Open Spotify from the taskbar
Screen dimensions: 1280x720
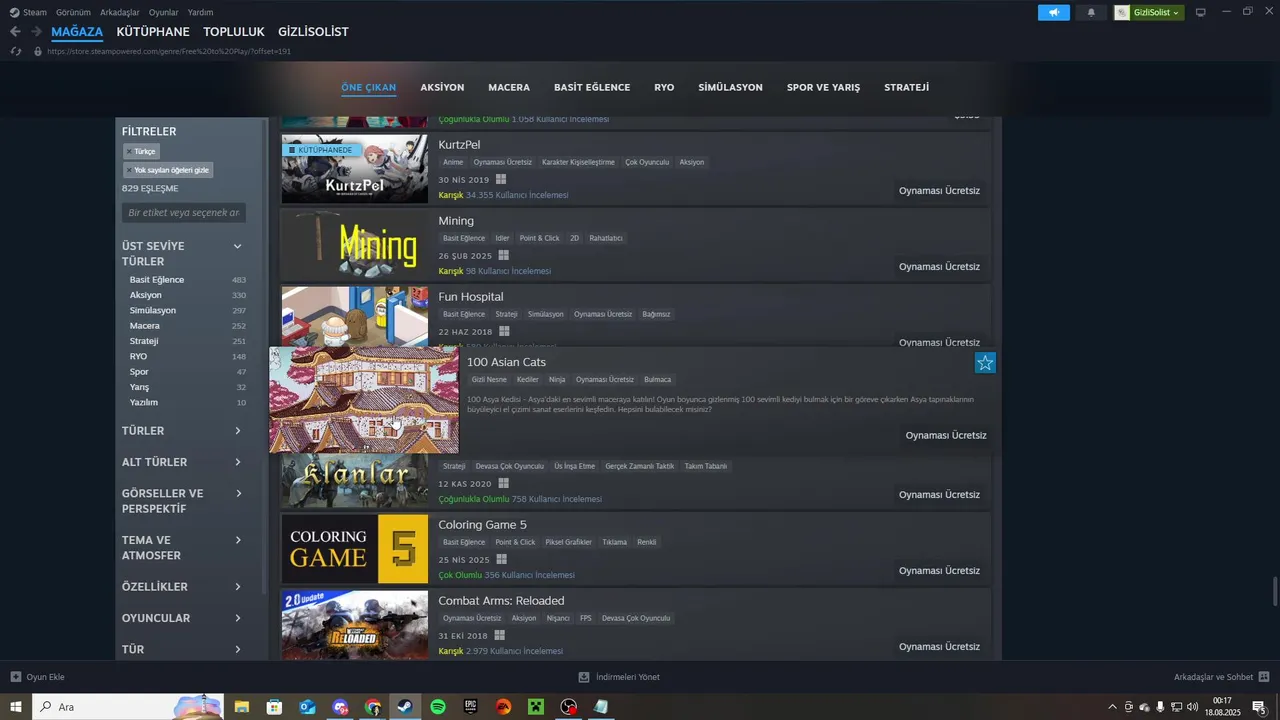pos(438,707)
